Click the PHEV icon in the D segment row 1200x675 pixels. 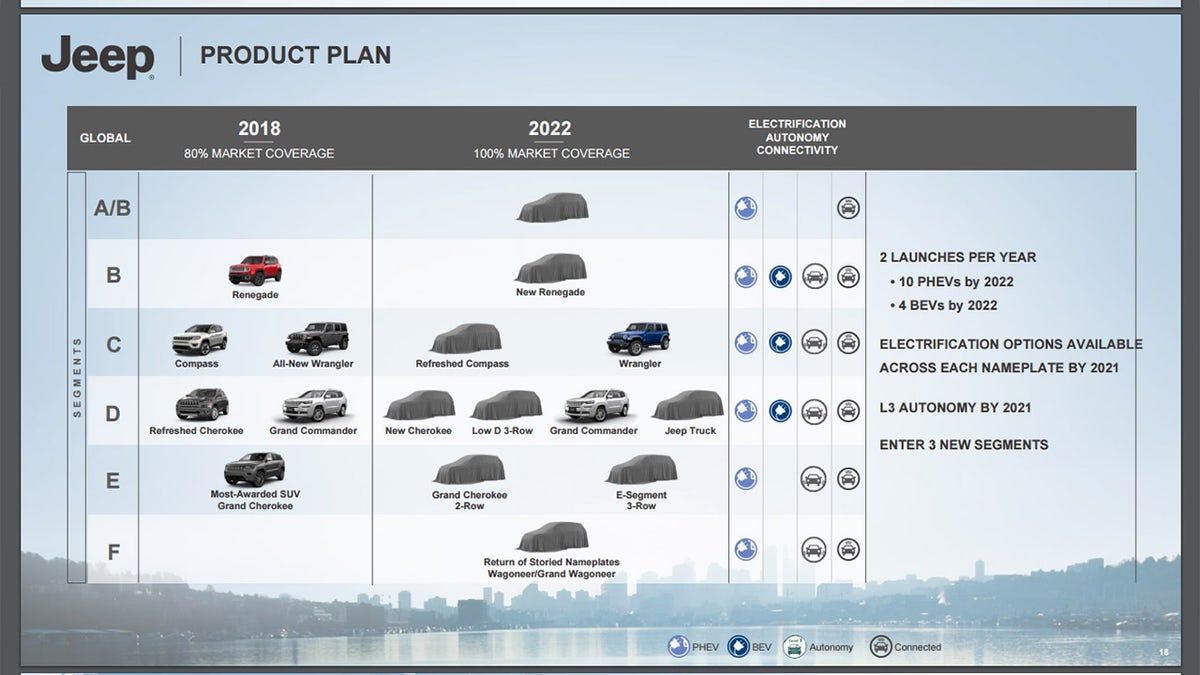coord(745,411)
